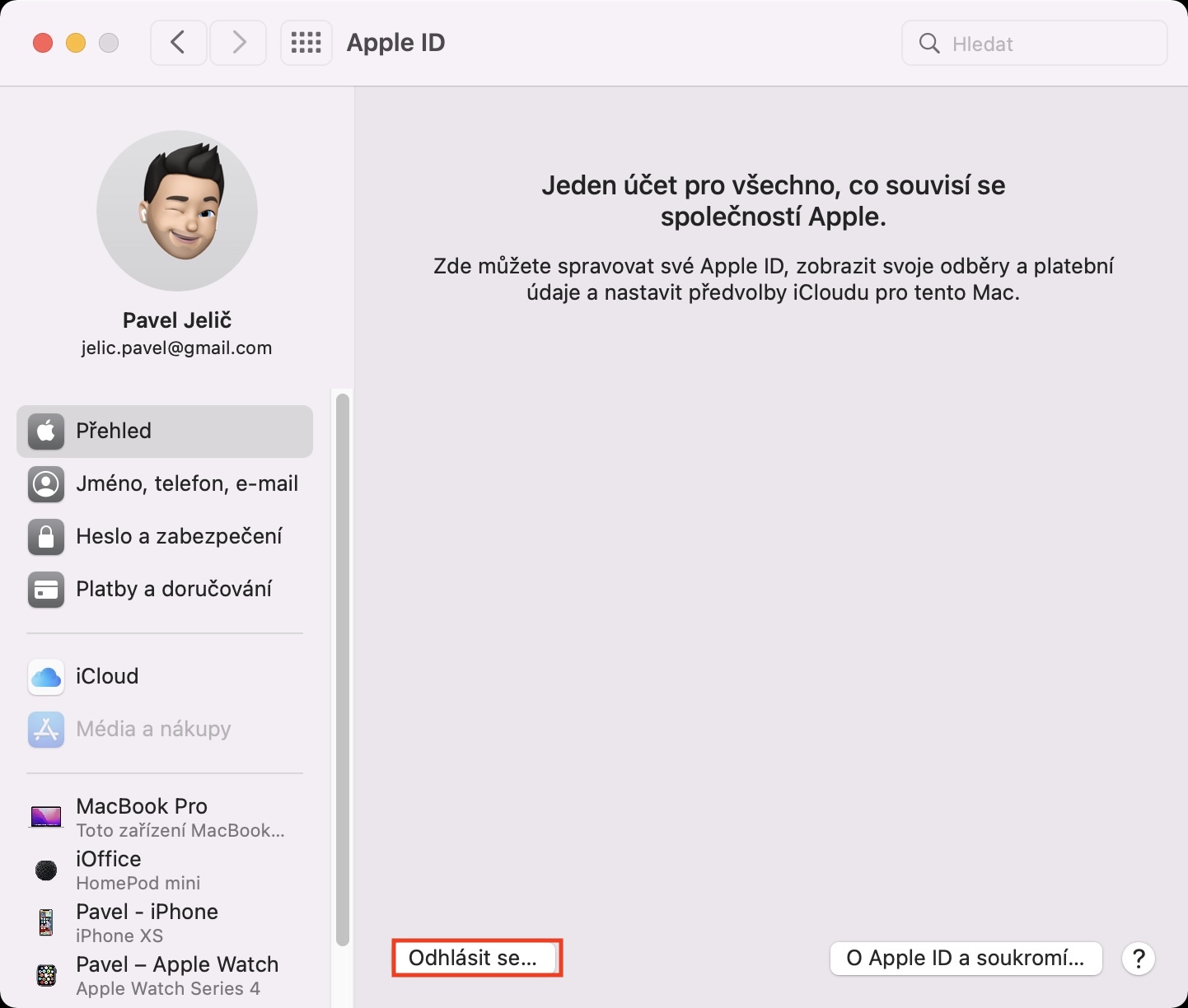Click the sidebar vertical scrollbar

(x=343, y=670)
